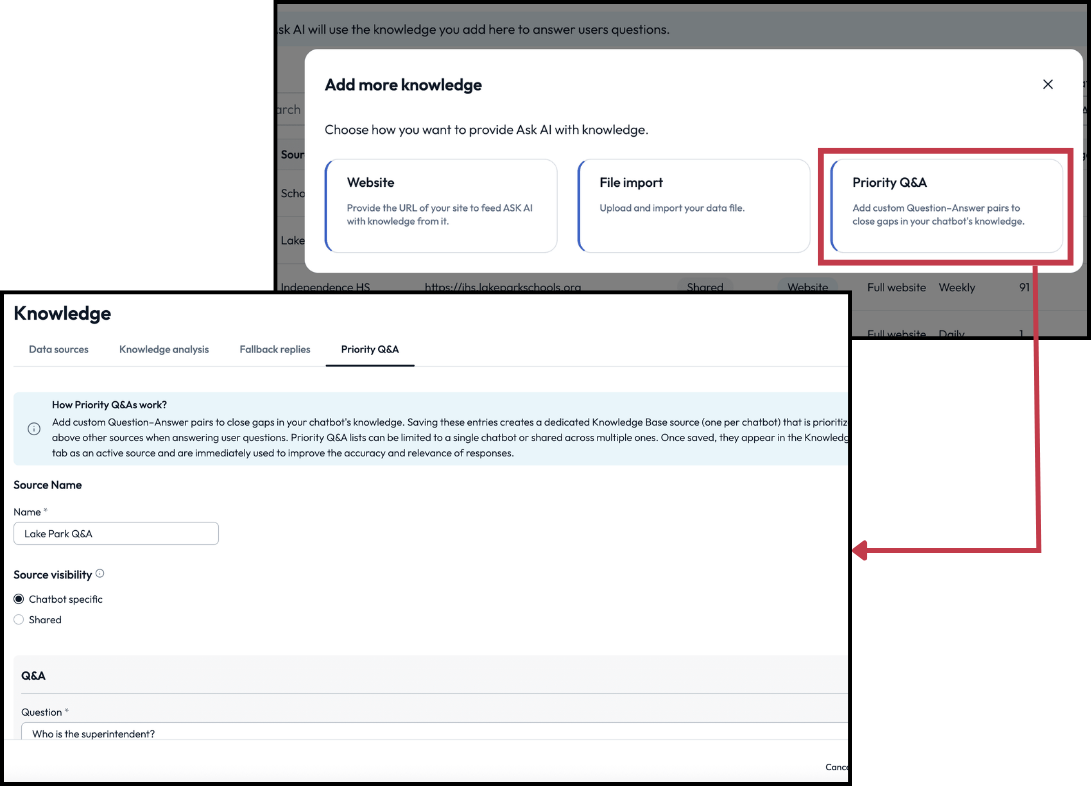Select the Priority Q&A tab
The image size is (1091, 786).
[x=369, y=349]
